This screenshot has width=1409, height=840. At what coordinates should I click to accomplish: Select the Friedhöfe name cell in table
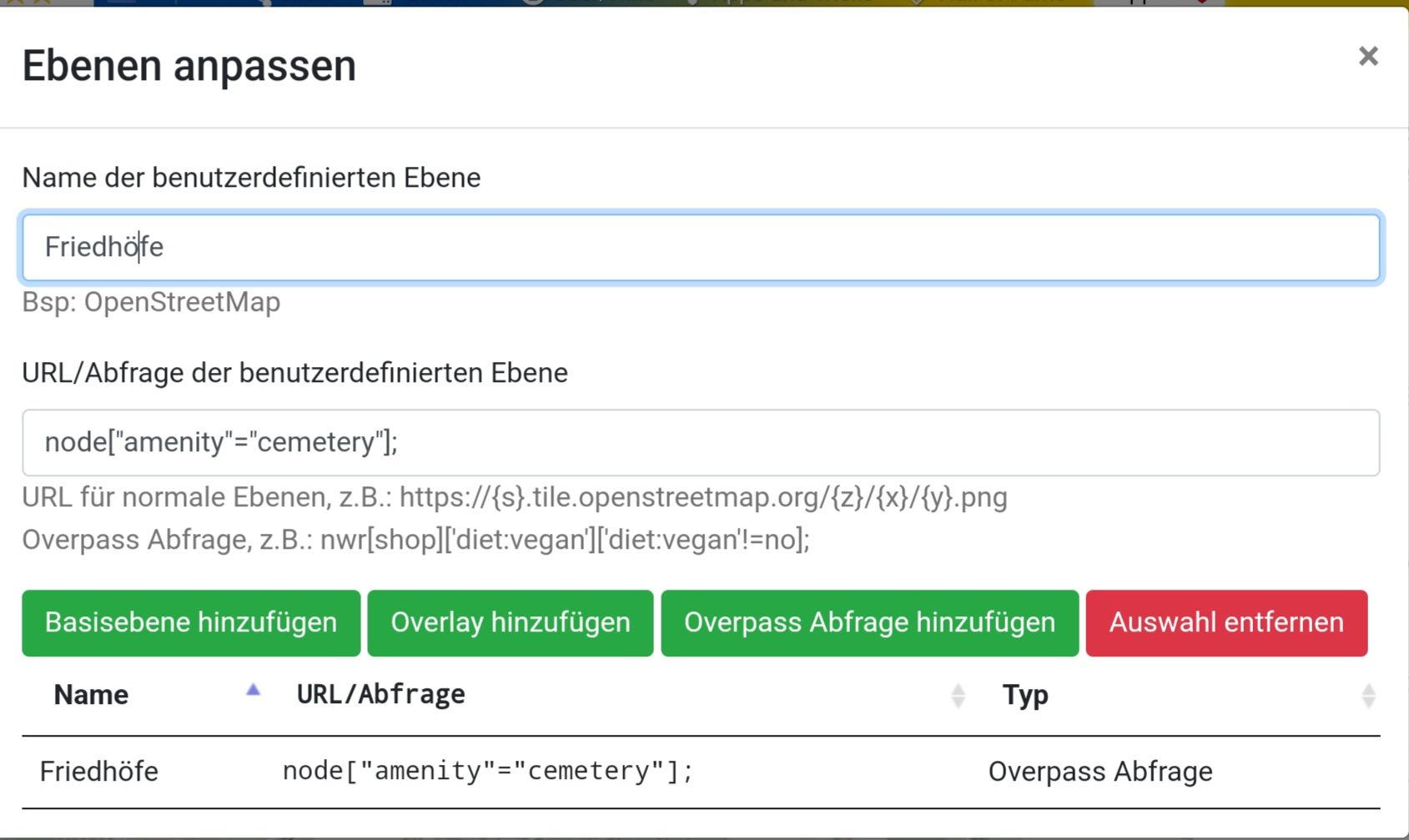point(99,772)
